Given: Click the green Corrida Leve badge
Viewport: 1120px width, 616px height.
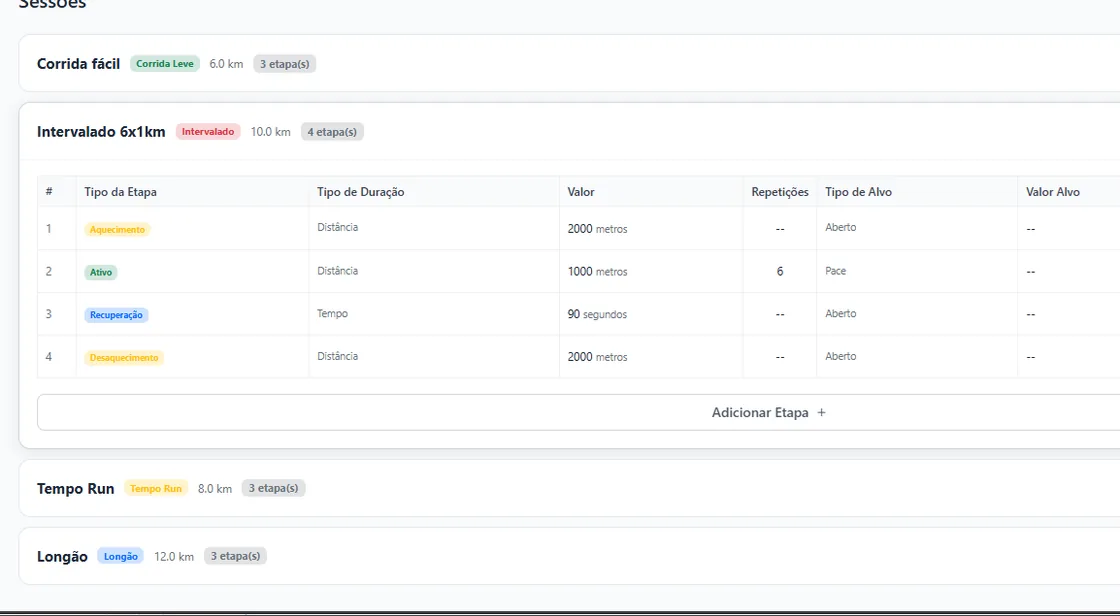Looking at the screenshot, I should click(x=165, y=64).
